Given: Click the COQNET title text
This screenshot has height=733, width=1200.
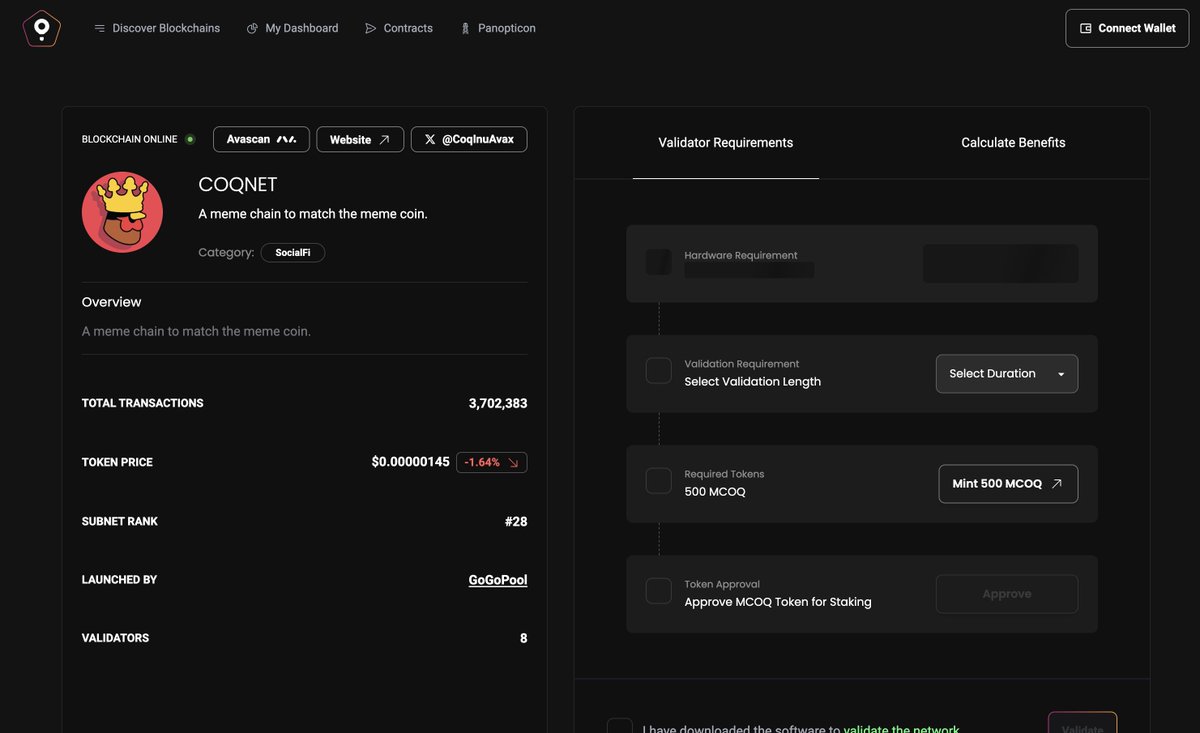Looking at the screenshot, I should 238,185.
